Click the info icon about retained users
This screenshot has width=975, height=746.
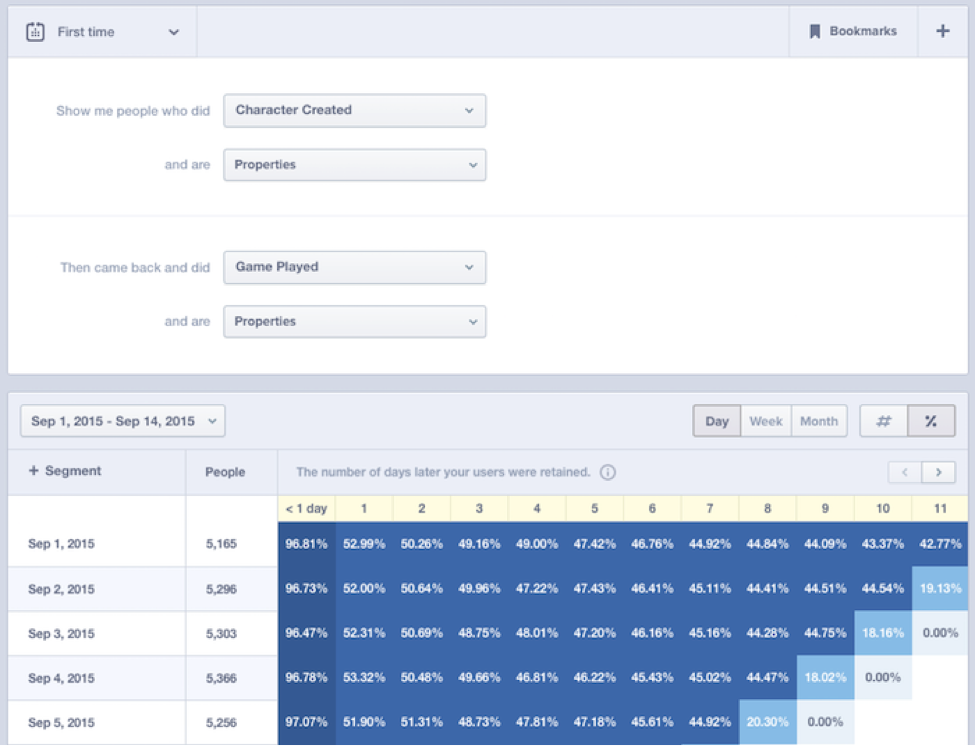pos(608,472)
